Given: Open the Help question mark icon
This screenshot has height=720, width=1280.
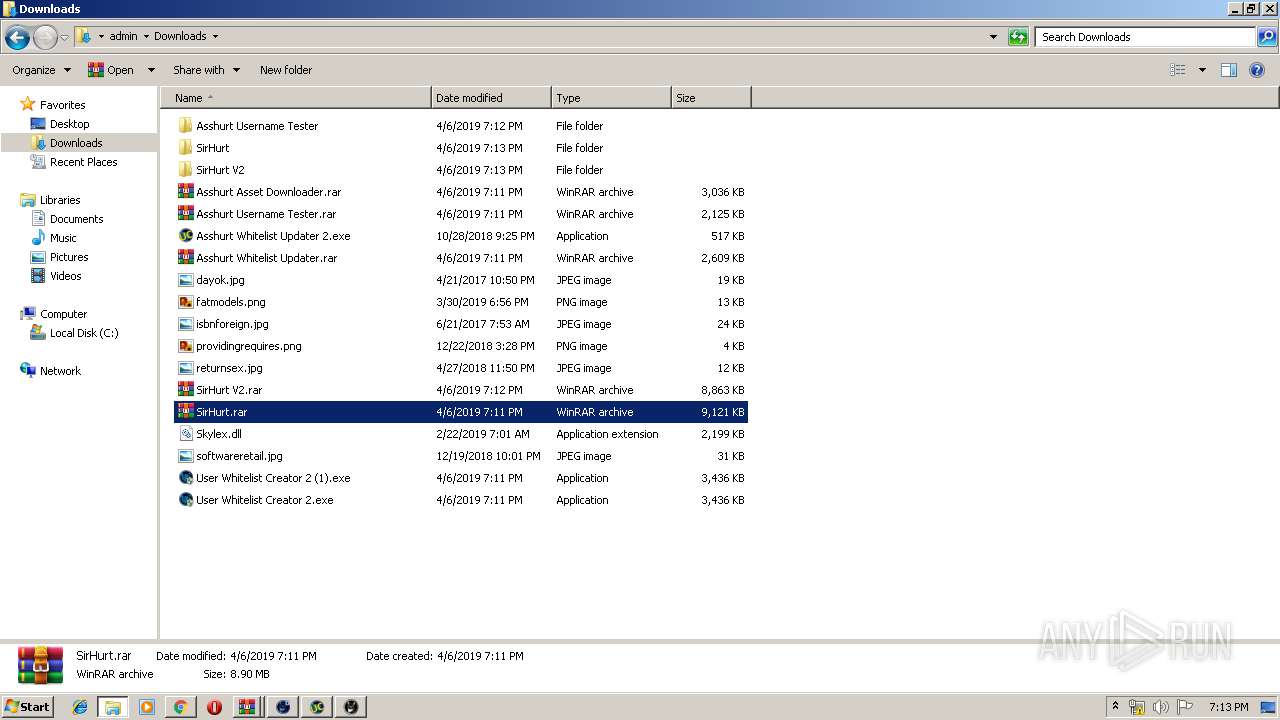Looking at the screenshot, I should pos(1258,70).
